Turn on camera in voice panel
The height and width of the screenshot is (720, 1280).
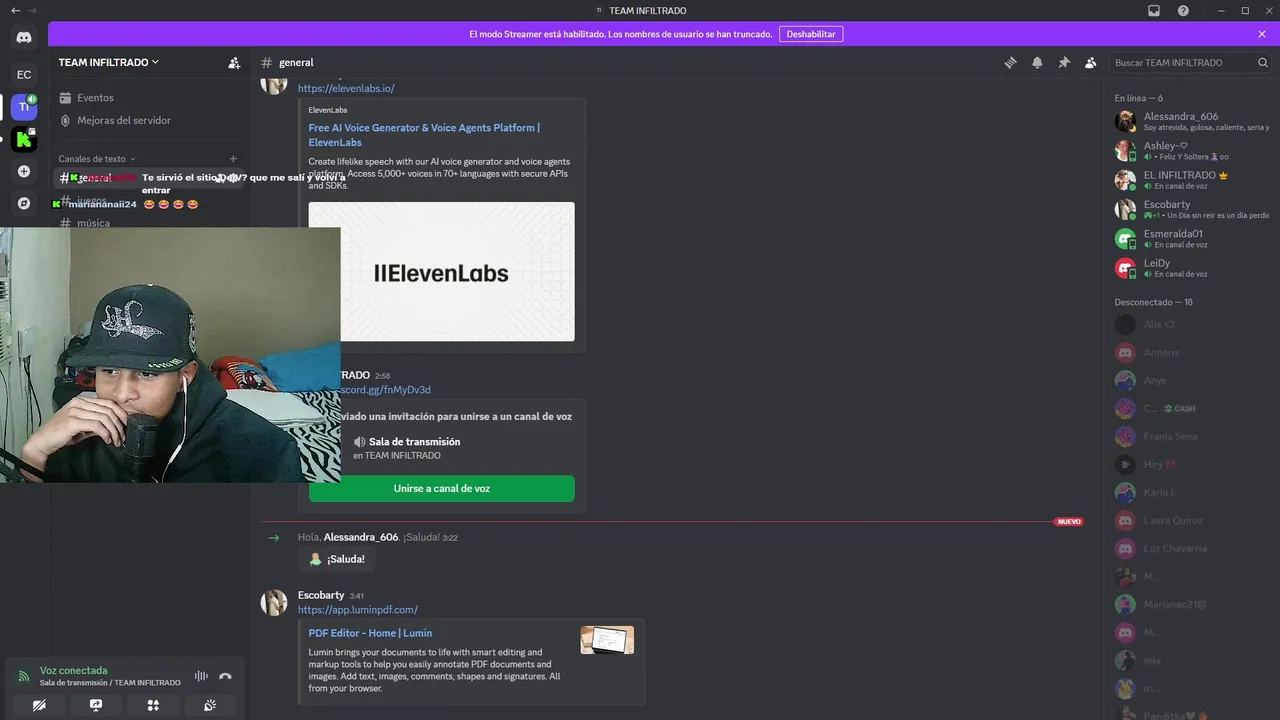39,705
